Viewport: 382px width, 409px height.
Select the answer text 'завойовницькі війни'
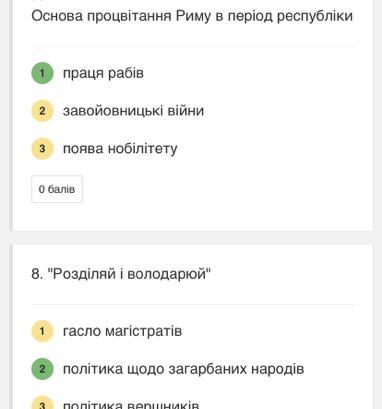(x=133, y=111)
